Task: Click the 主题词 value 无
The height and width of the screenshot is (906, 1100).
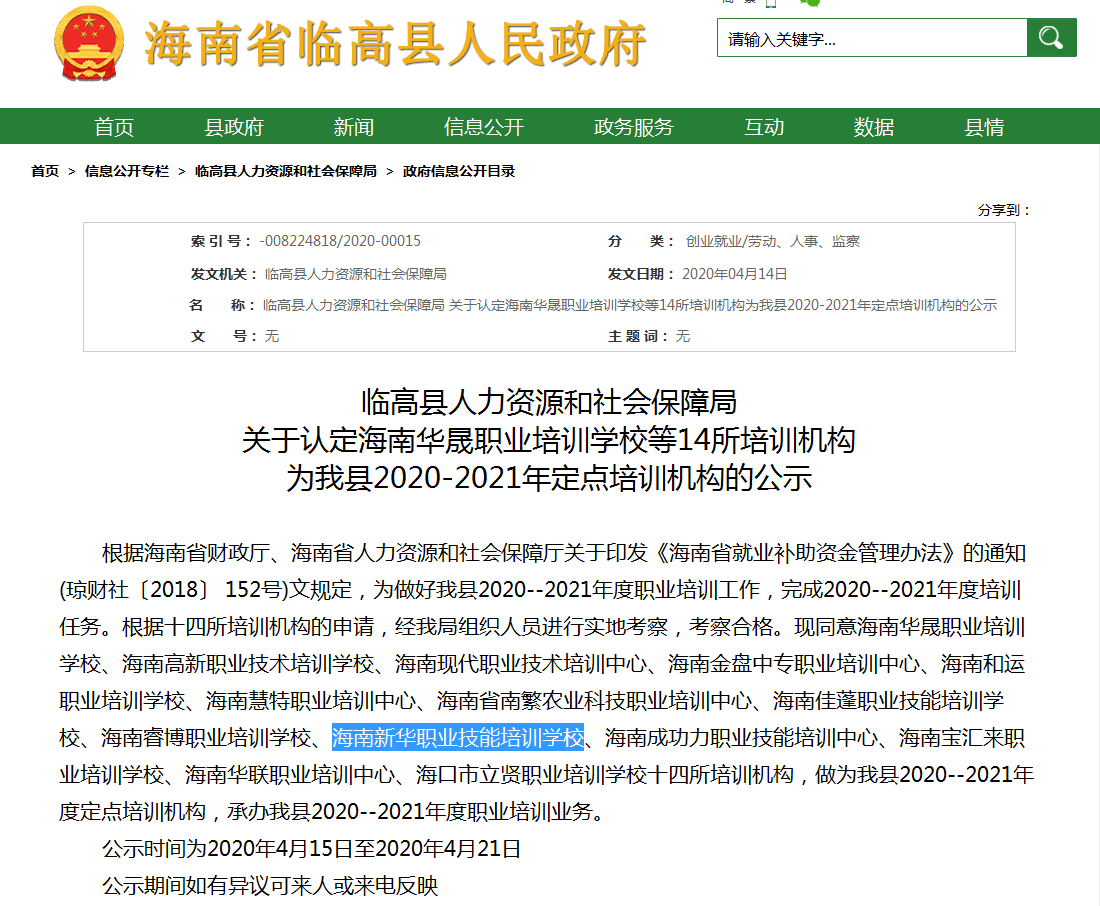Action: point(683,337)
